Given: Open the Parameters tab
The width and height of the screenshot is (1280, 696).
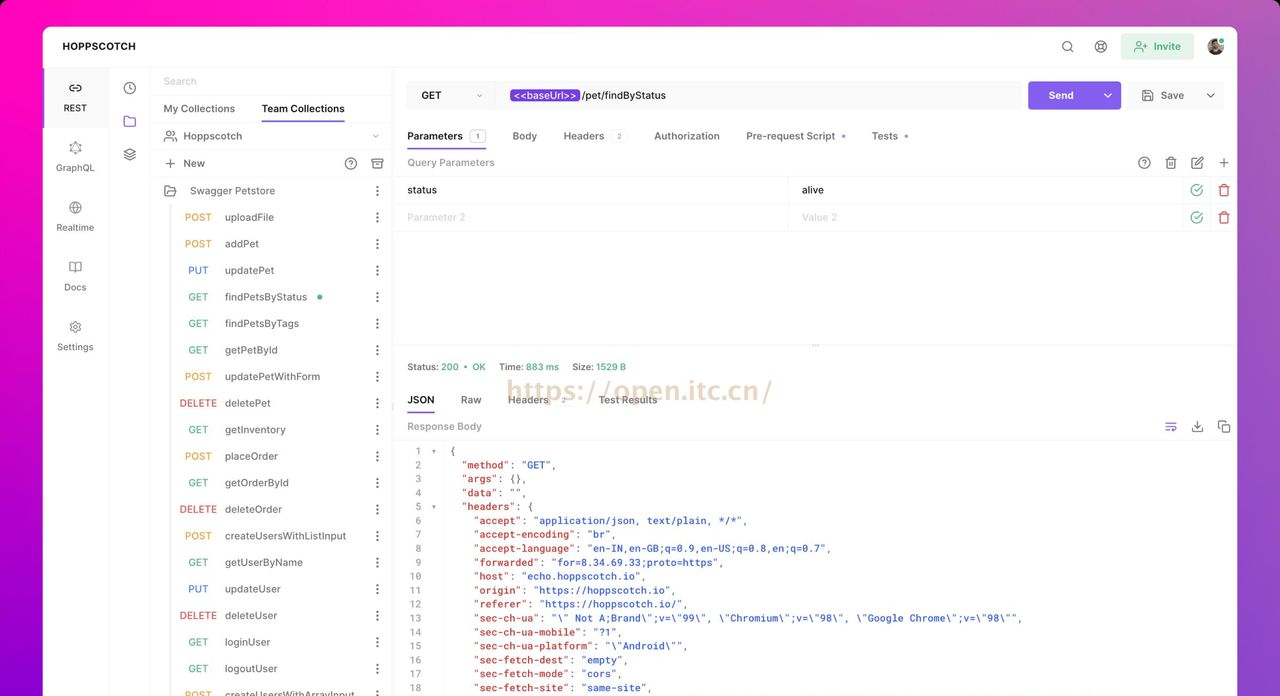Looking at the screenshot, I should 445,136.
